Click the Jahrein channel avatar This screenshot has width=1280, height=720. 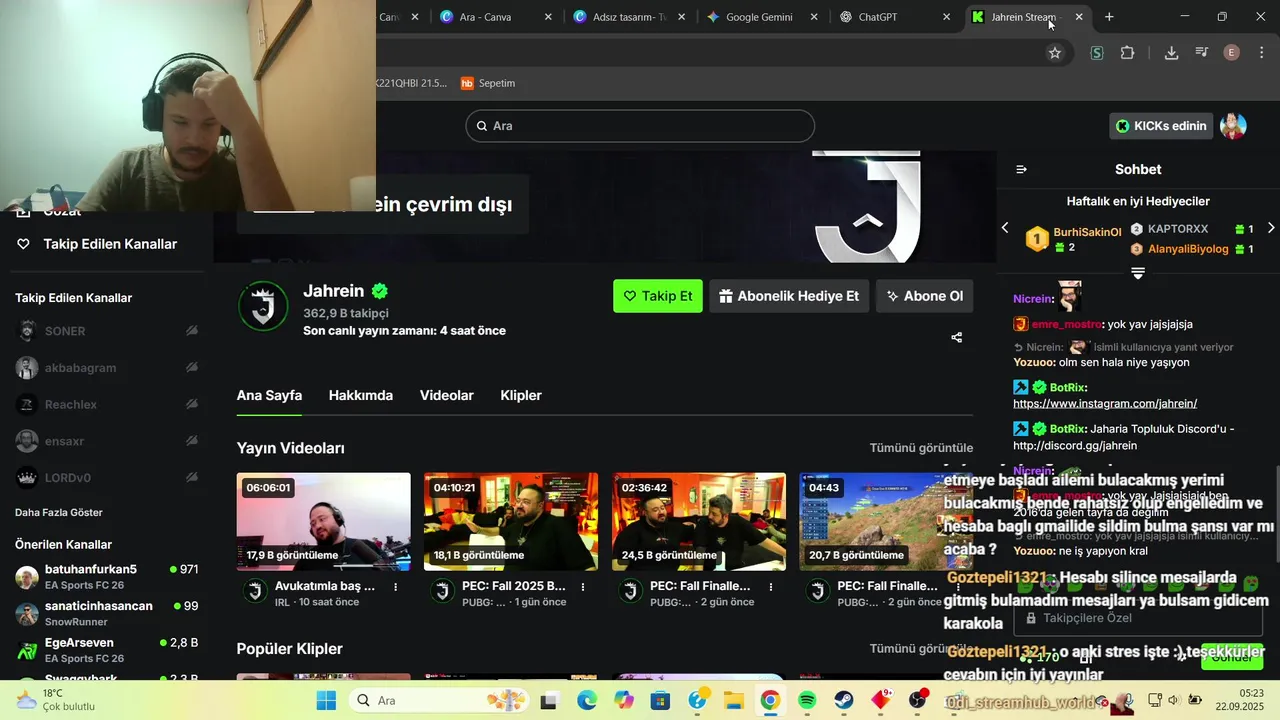click(263, 306)
